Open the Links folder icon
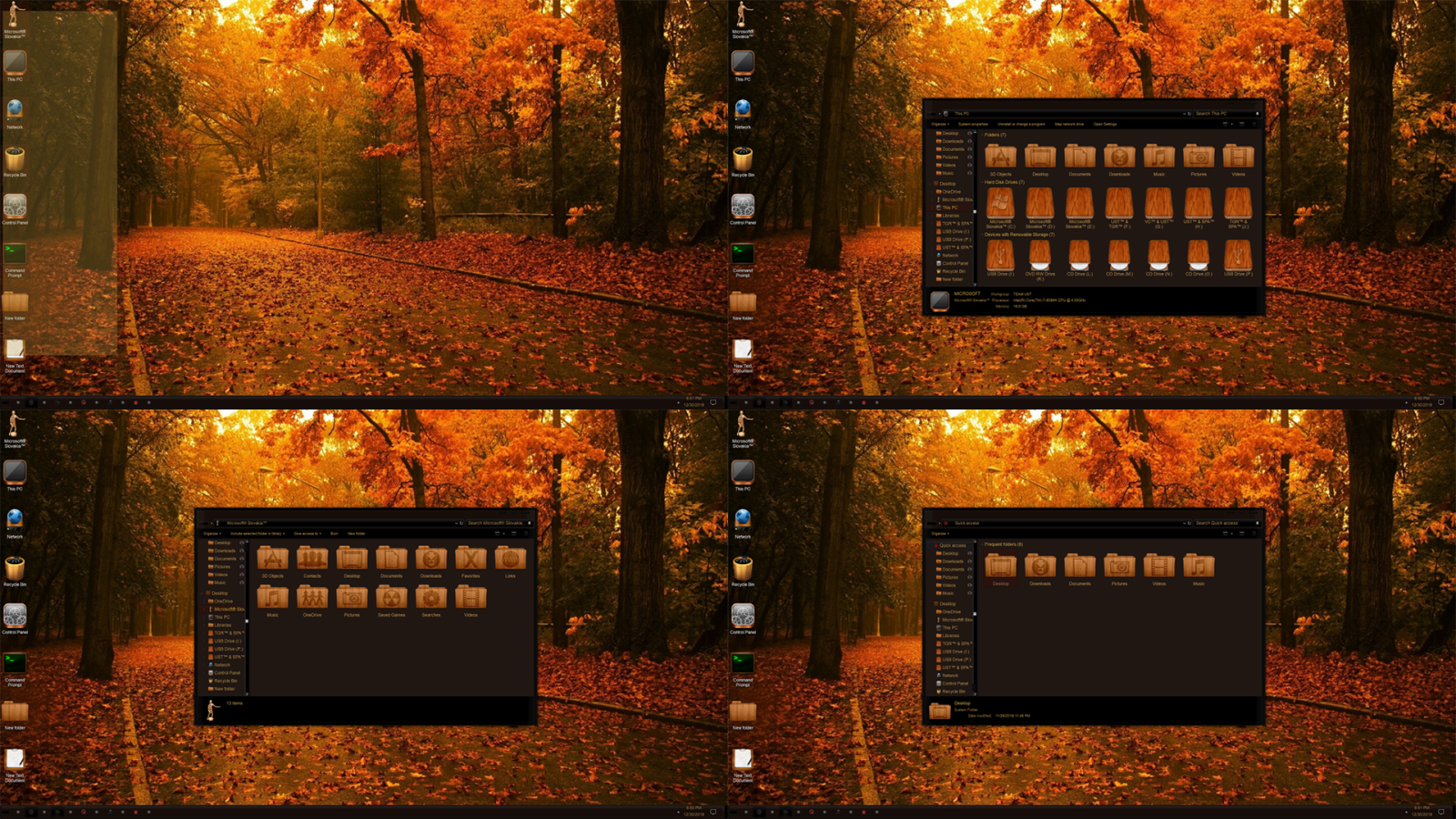This screenshot has height=819, width=1456. (511, 559)
